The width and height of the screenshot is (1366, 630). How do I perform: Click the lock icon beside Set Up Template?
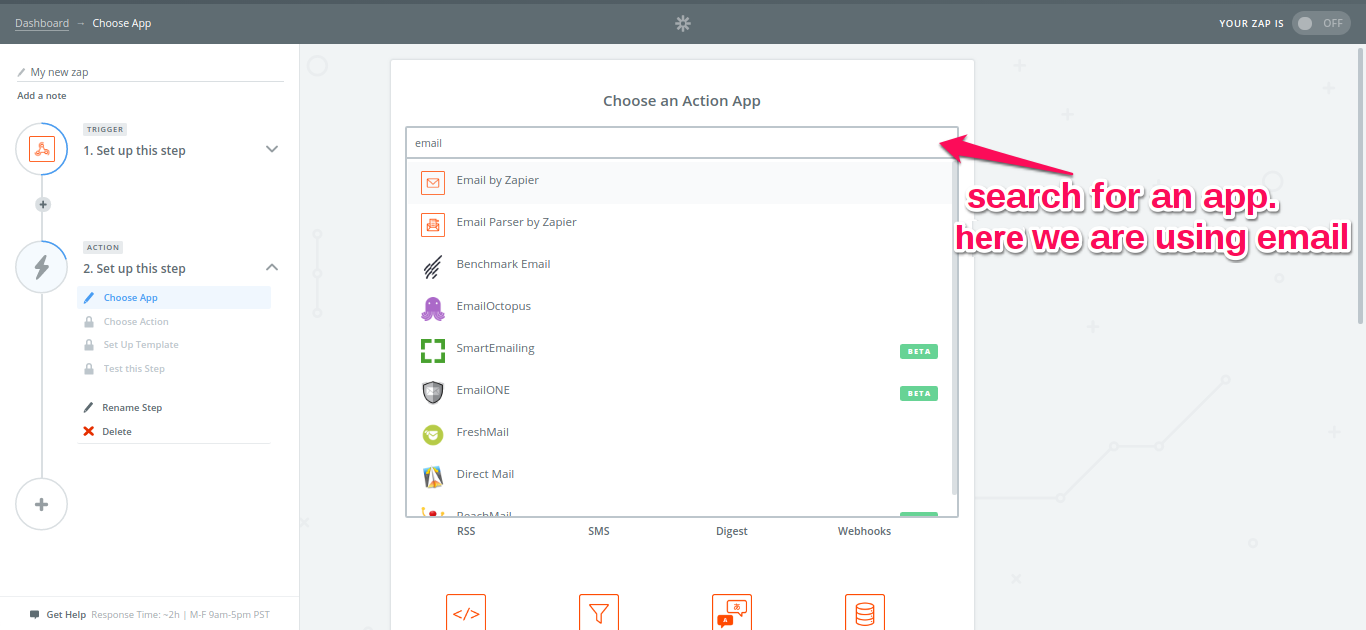tap(89, 345)
